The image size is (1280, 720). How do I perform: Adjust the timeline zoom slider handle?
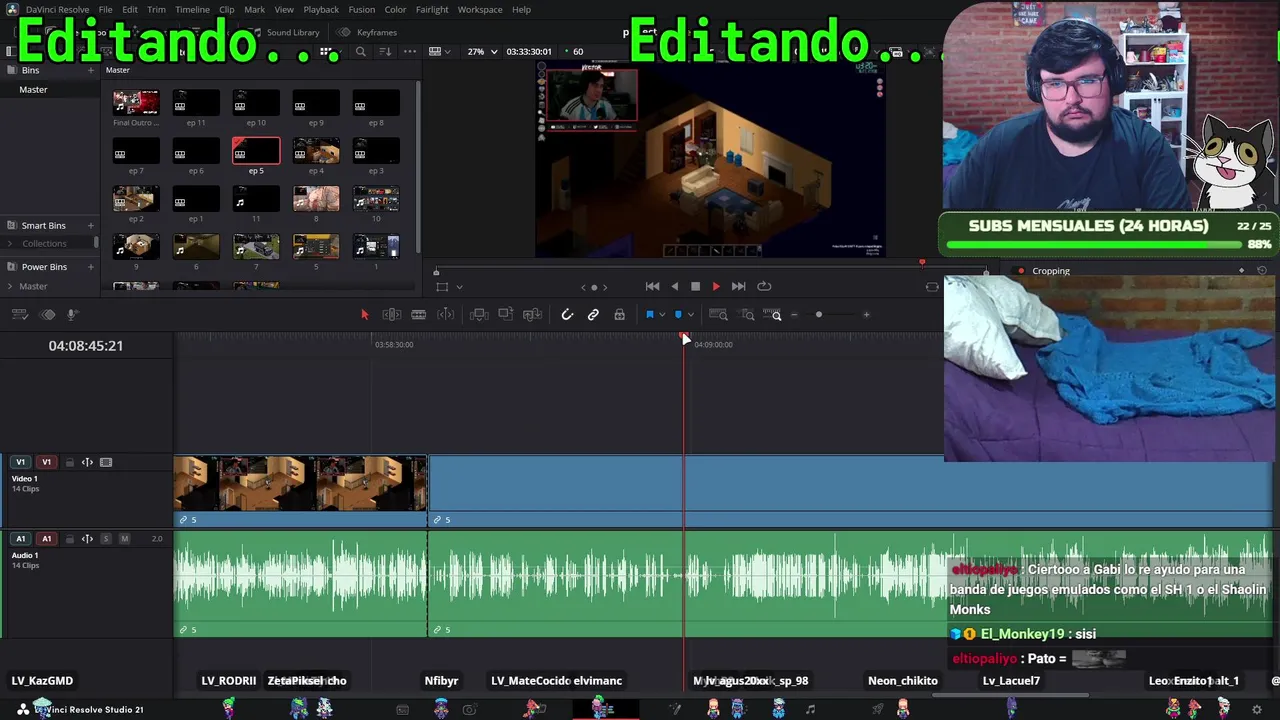pos(819,315)
